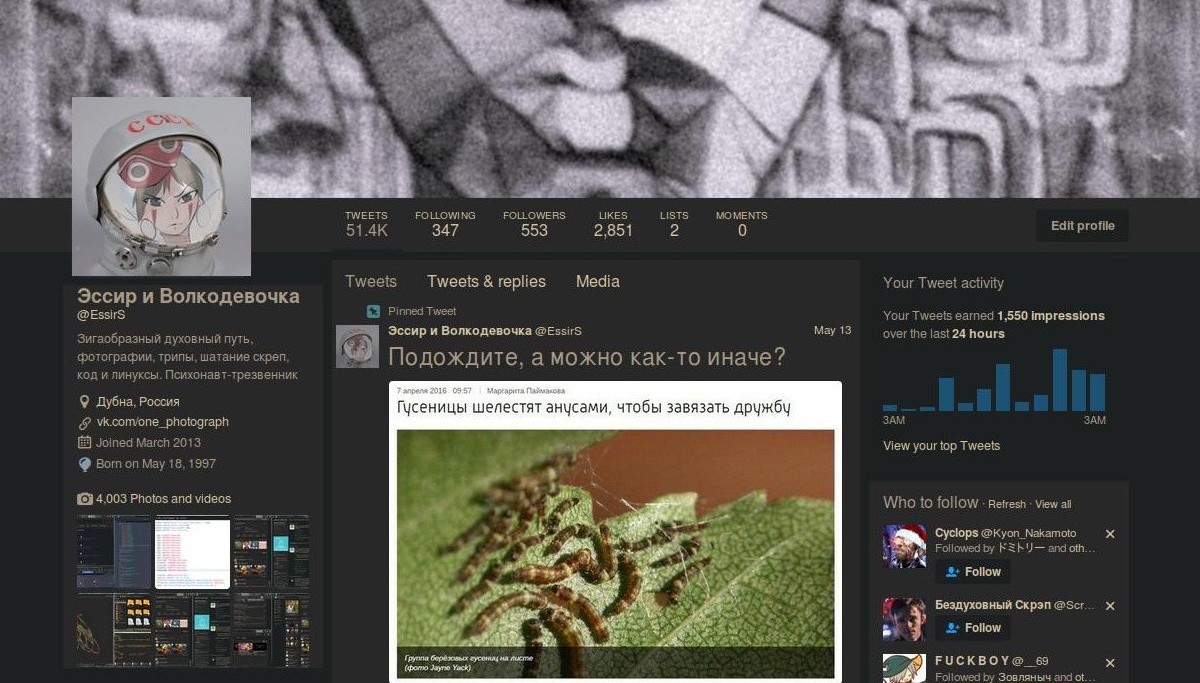This screenshot has height=683, width=1200.
Task: Click the profile bio text in sidebar
Action: click(187, 357)
